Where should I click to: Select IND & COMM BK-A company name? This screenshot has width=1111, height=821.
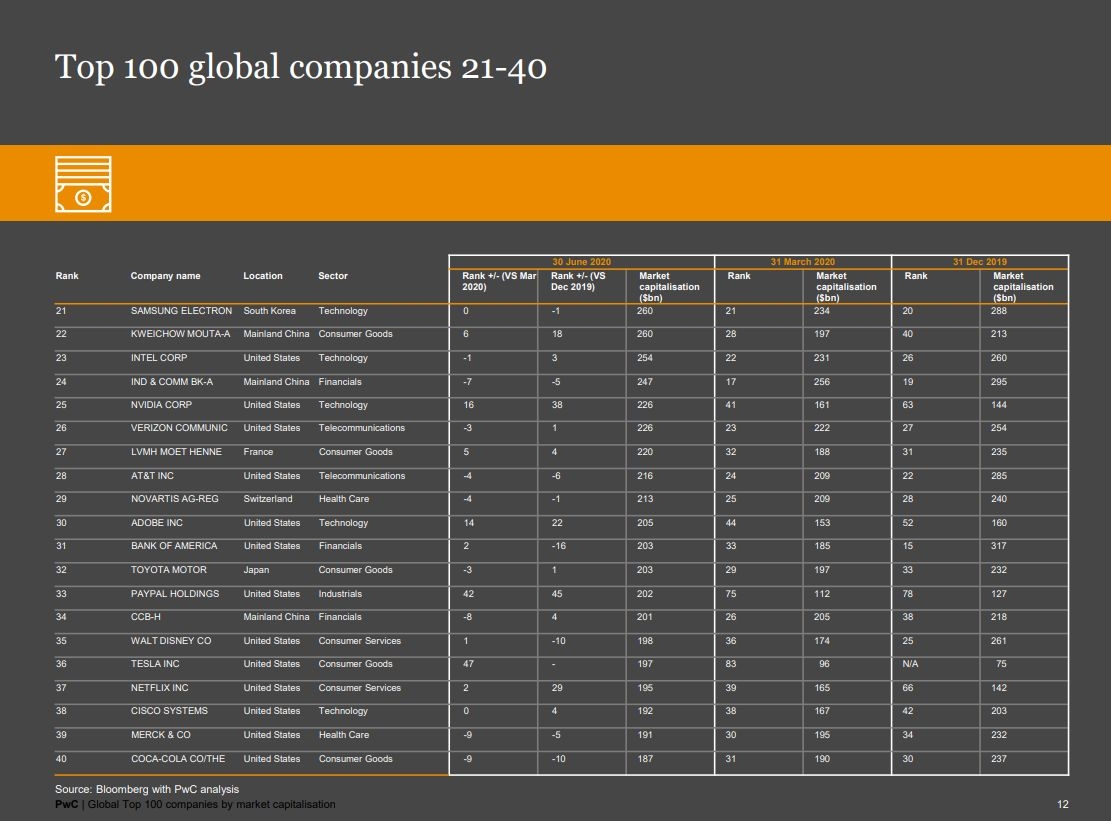click(171, 382)
